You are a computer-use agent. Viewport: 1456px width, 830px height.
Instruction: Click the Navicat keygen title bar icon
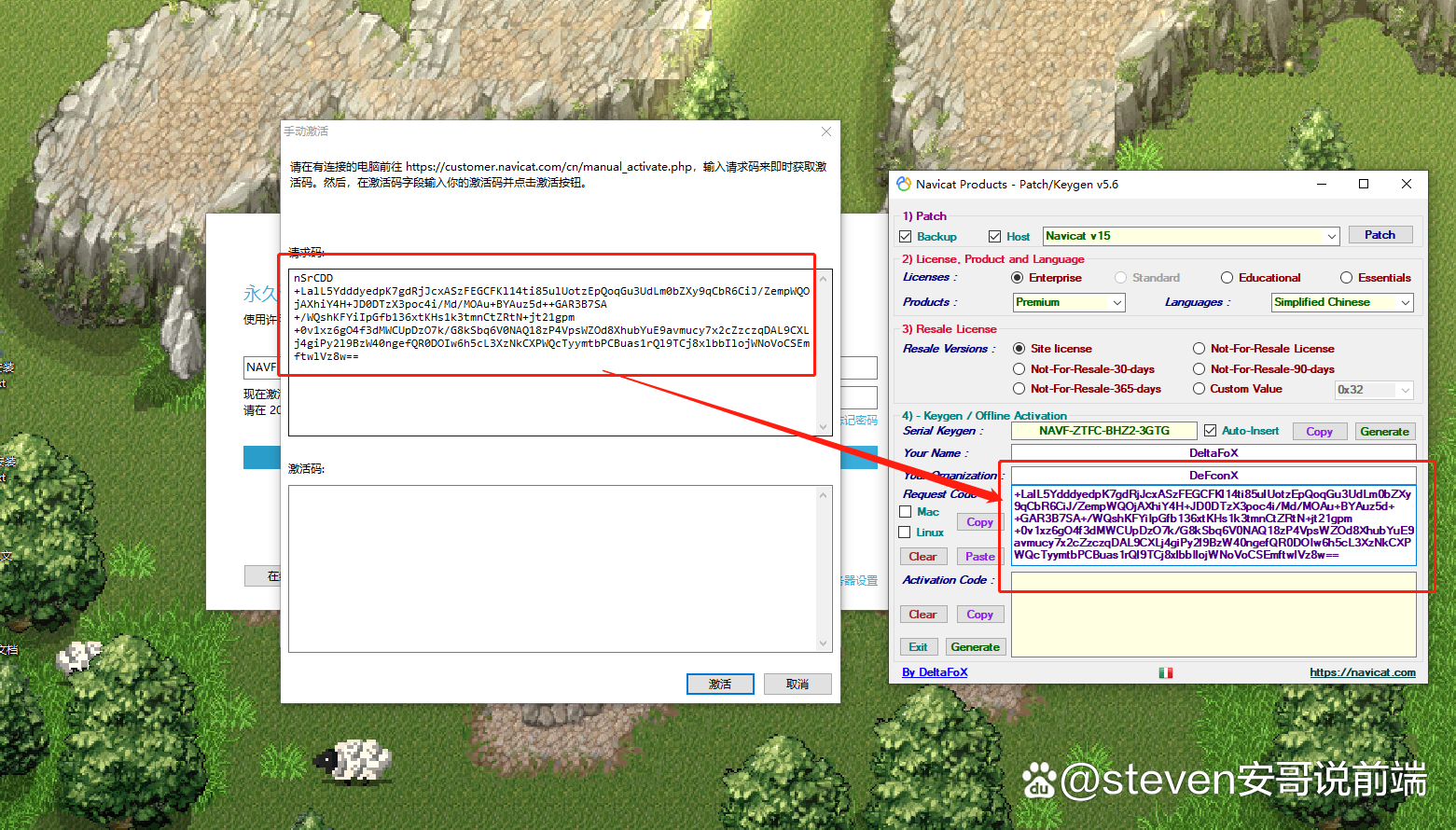(903, 184)
